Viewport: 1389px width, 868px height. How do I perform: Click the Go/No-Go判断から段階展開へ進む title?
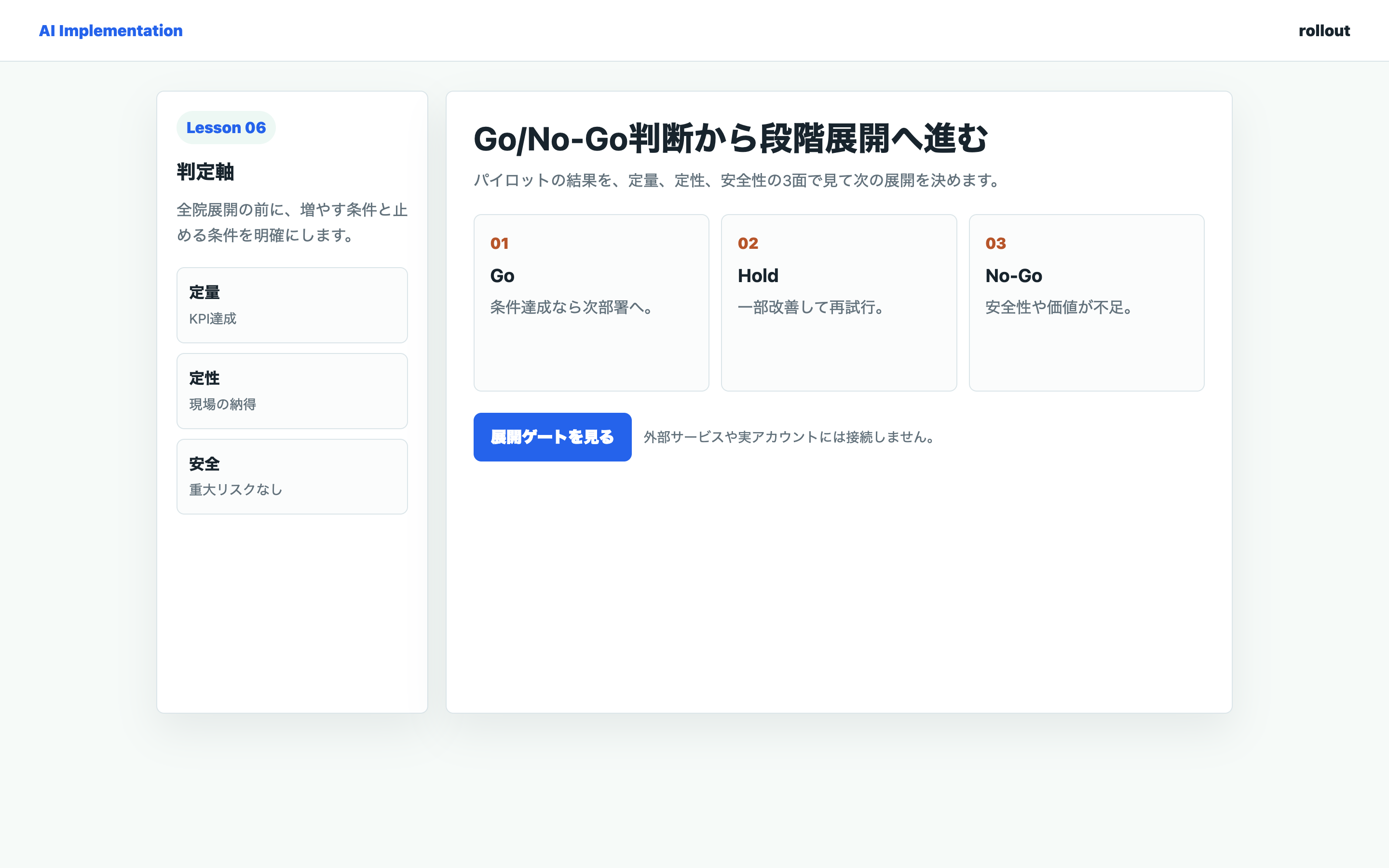[730, 139]
